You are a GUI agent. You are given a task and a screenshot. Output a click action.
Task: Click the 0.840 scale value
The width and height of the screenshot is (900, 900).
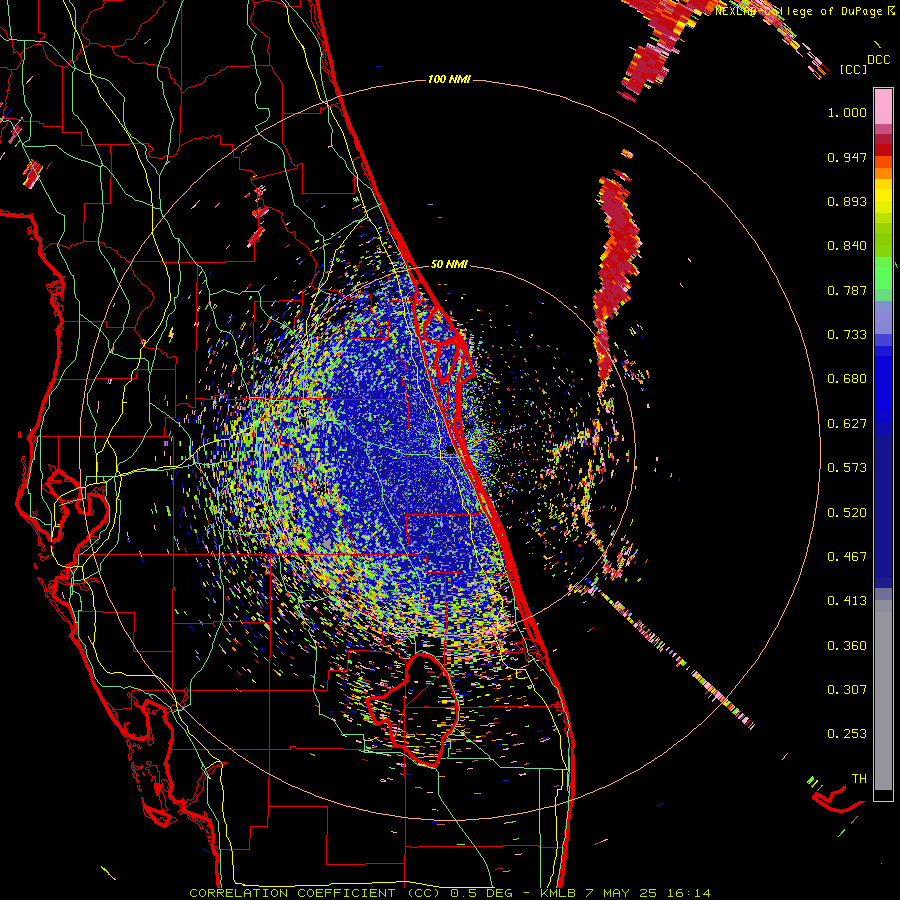pyautogui.click(x=847, y=246)
